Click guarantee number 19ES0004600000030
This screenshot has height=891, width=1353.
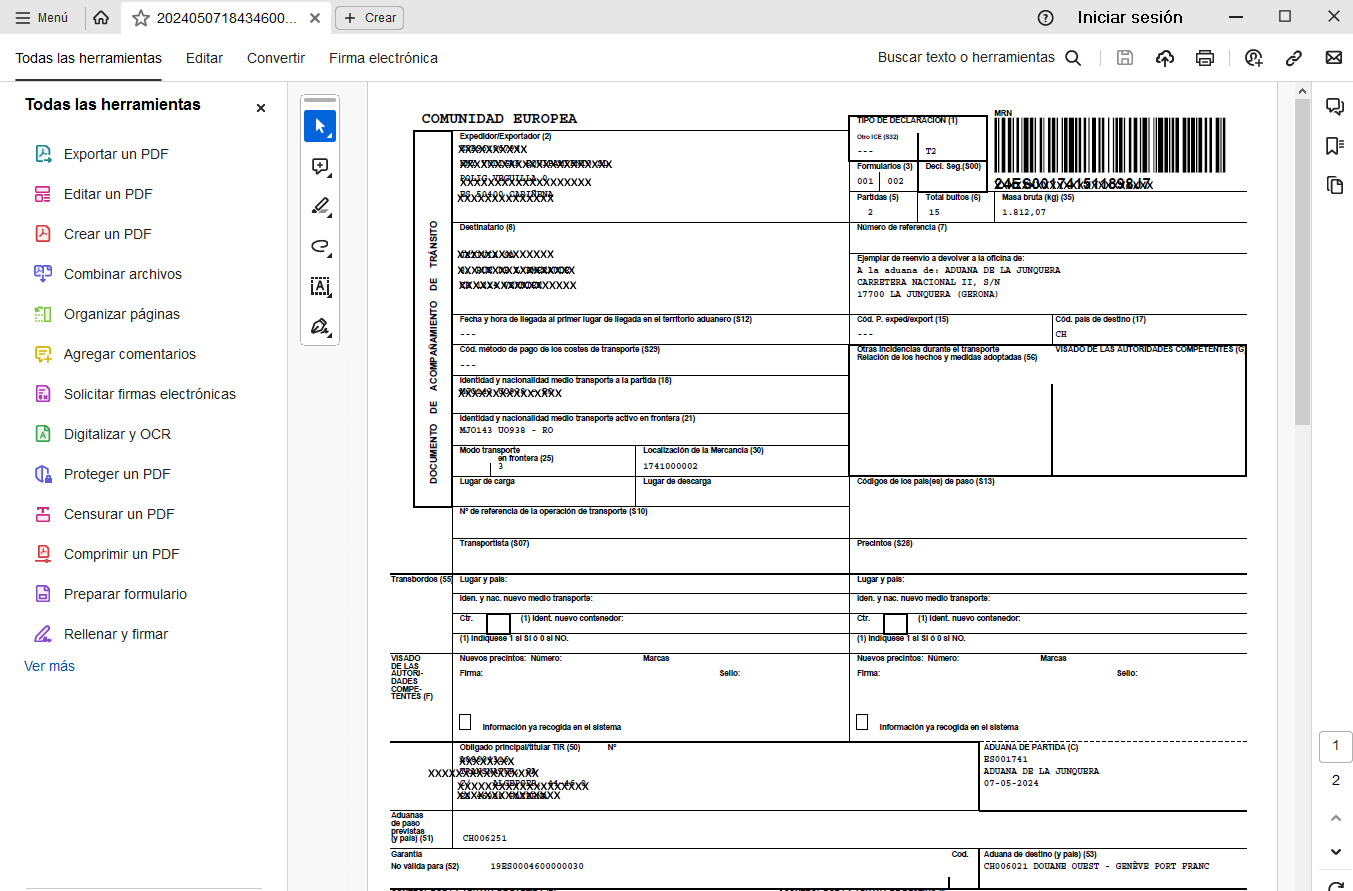tap(537, 866)
